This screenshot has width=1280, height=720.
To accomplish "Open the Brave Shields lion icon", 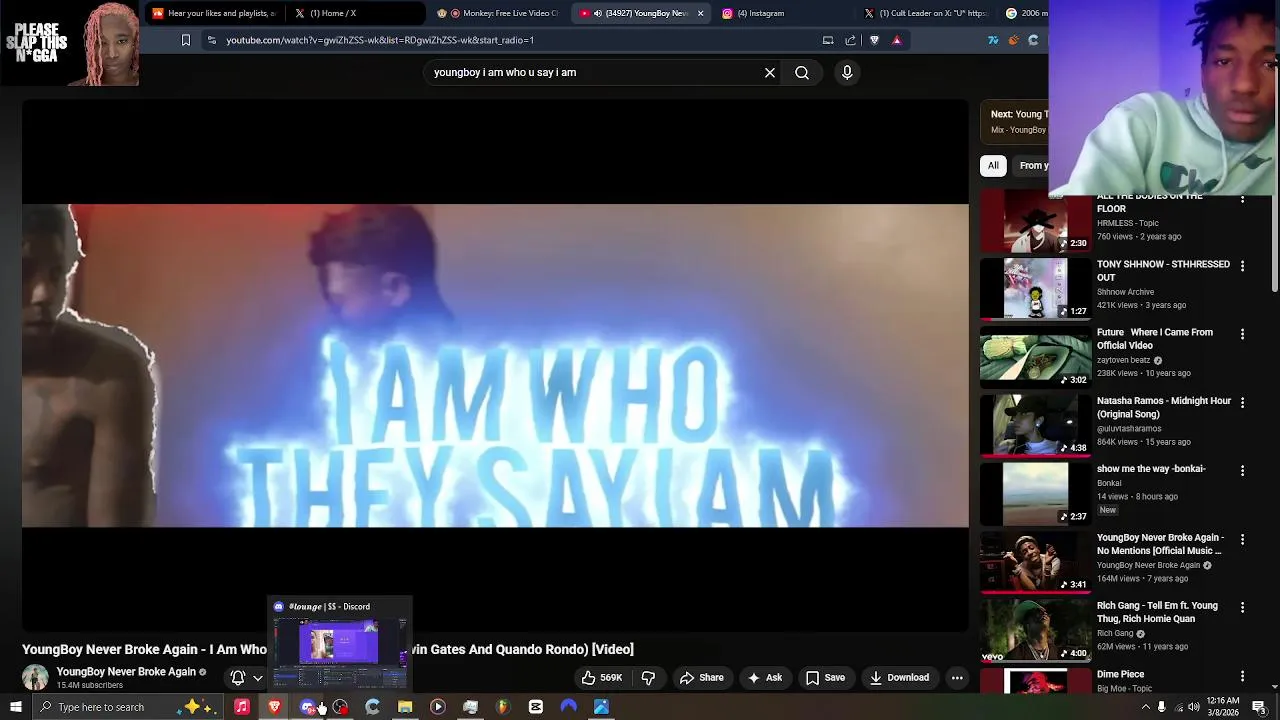I will click(x=874, y=40).
